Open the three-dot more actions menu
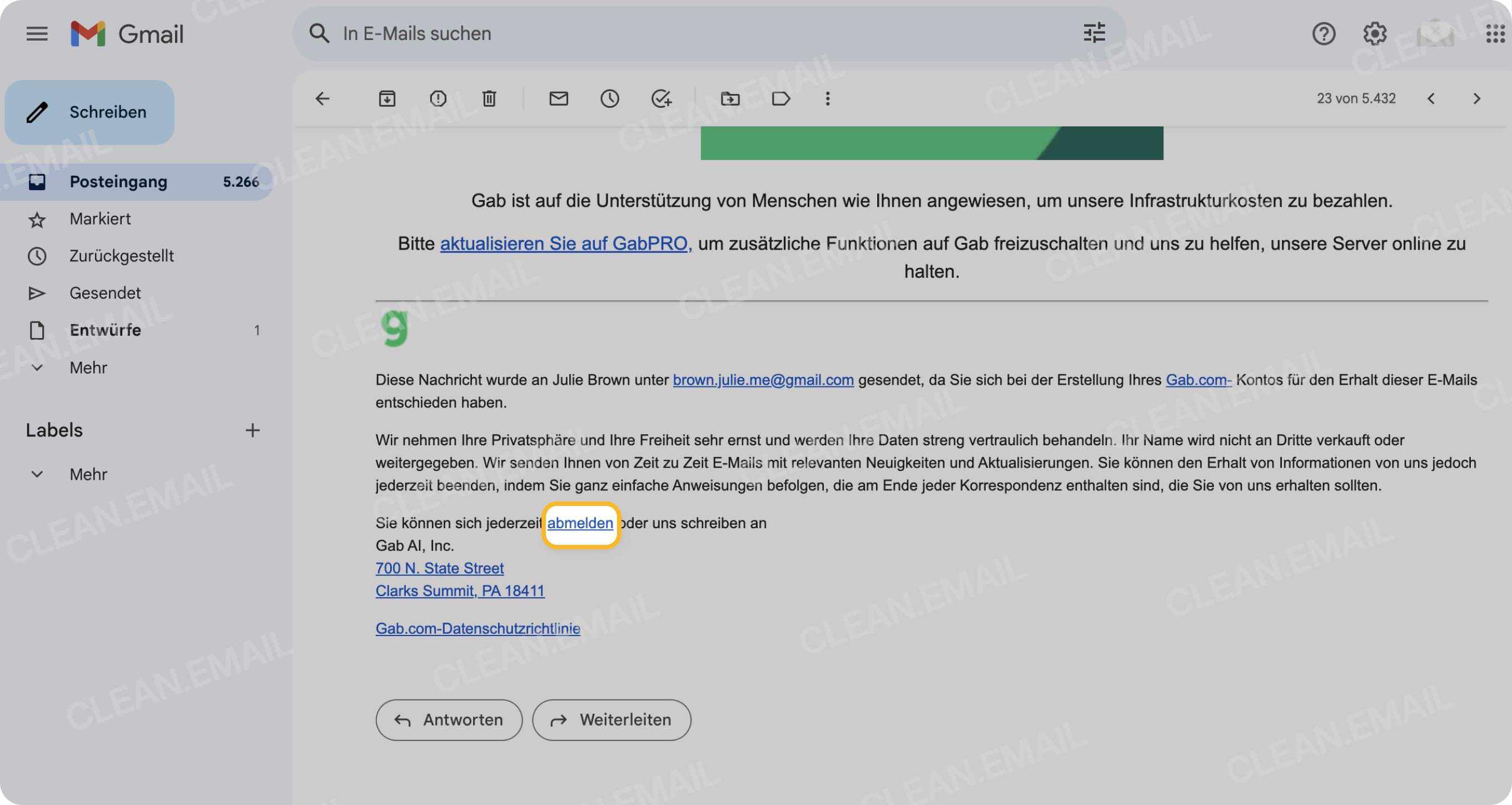The width and height of the screenshot is (1512, 805). pyautogui.click(x=827, y=98)
